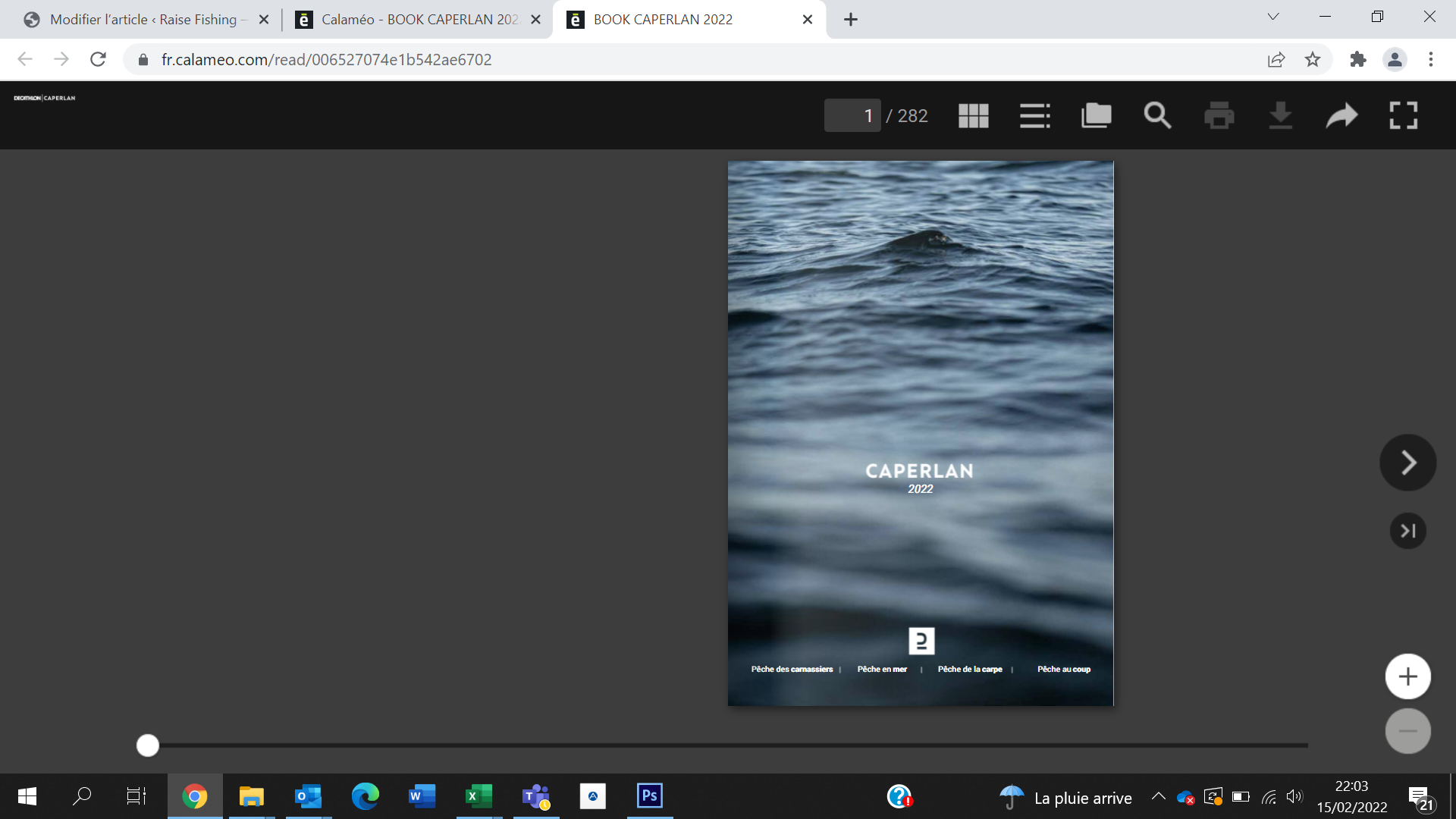The width and height of the screenshot is (1456, 819).
Task: Open the volume speaker icon
Action: point(1294,796)
